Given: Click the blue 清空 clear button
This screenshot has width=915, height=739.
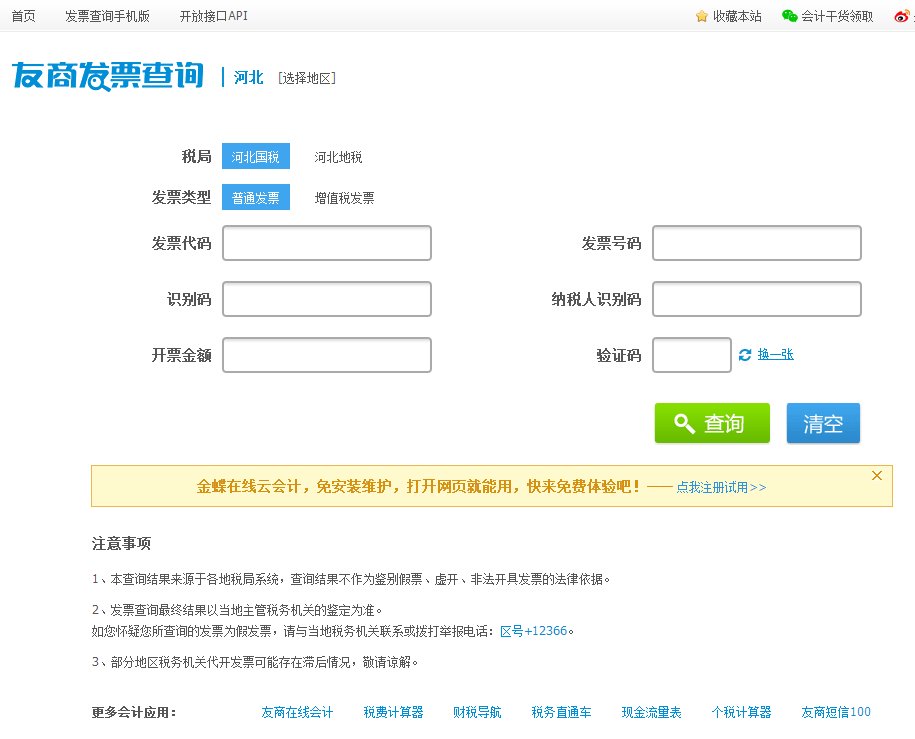Looking at the screenshot, I should (823, 423).
